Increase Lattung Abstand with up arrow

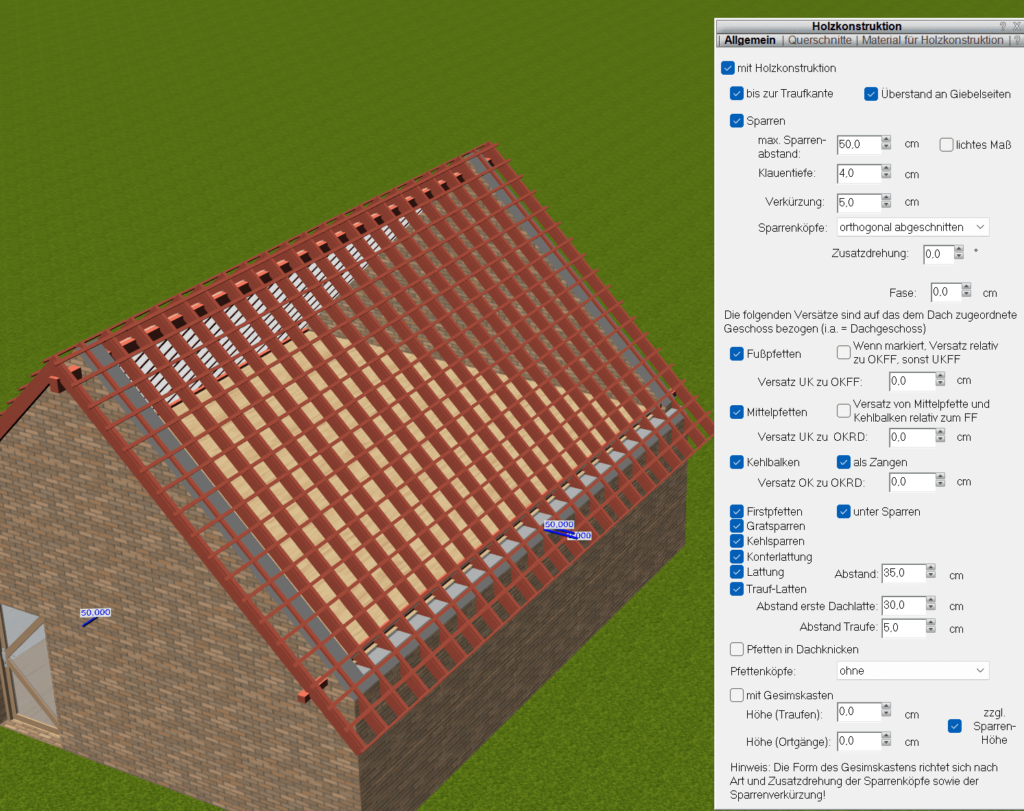tap(931, 569)
